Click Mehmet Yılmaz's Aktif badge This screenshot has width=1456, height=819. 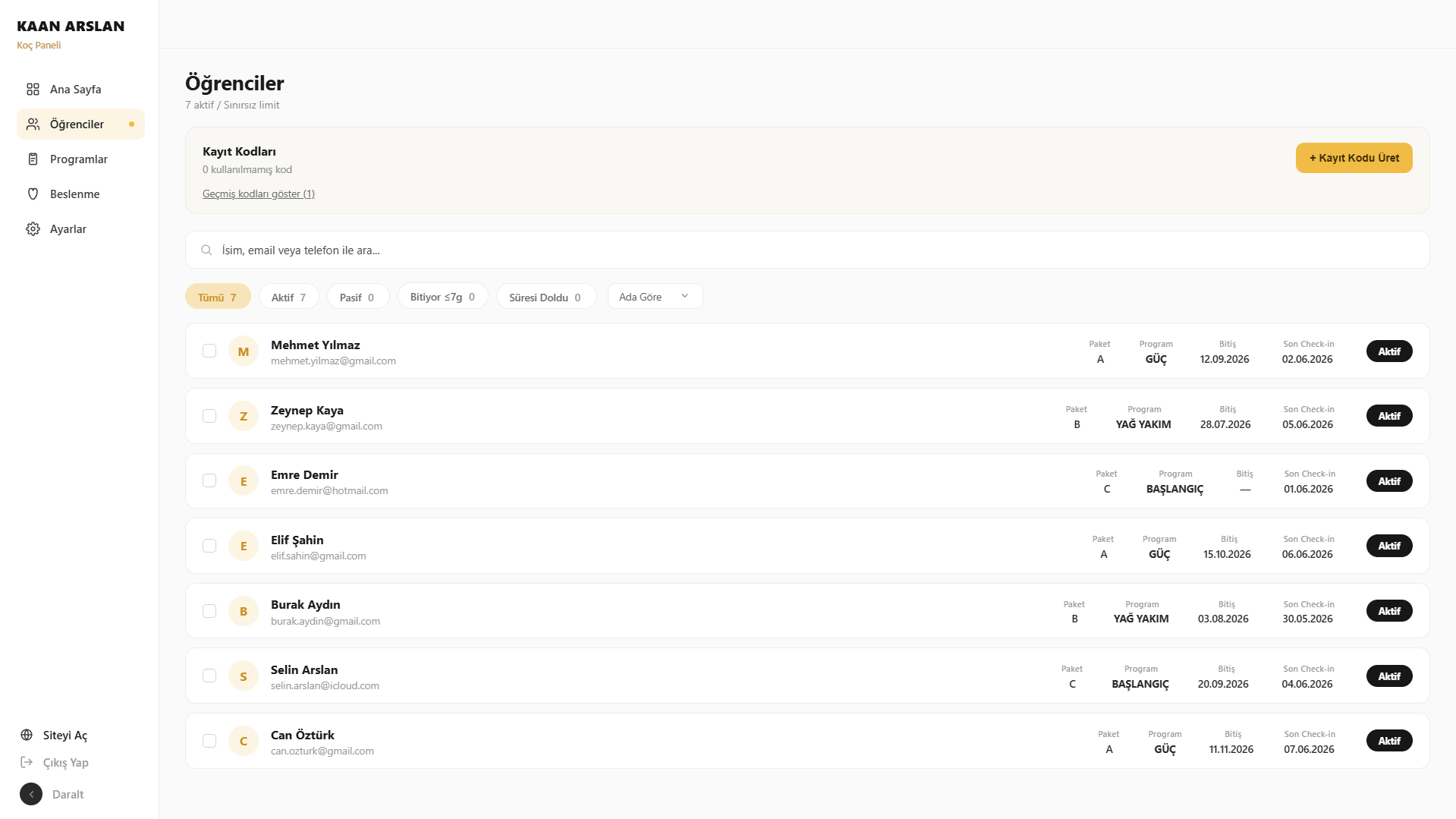tap(1389, 351)
